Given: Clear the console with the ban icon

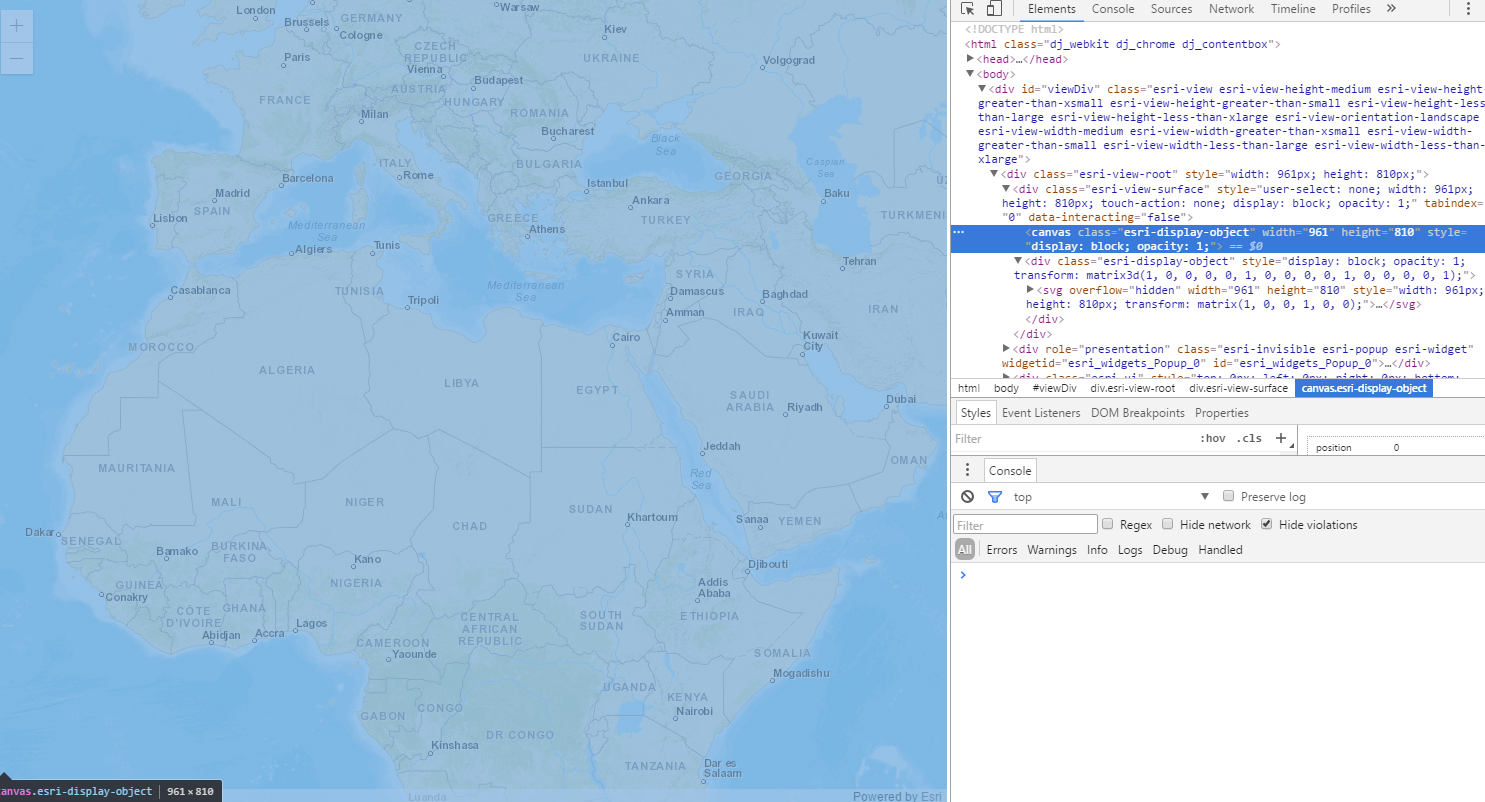Looking at the screenshot, I should tap(967, 497).
